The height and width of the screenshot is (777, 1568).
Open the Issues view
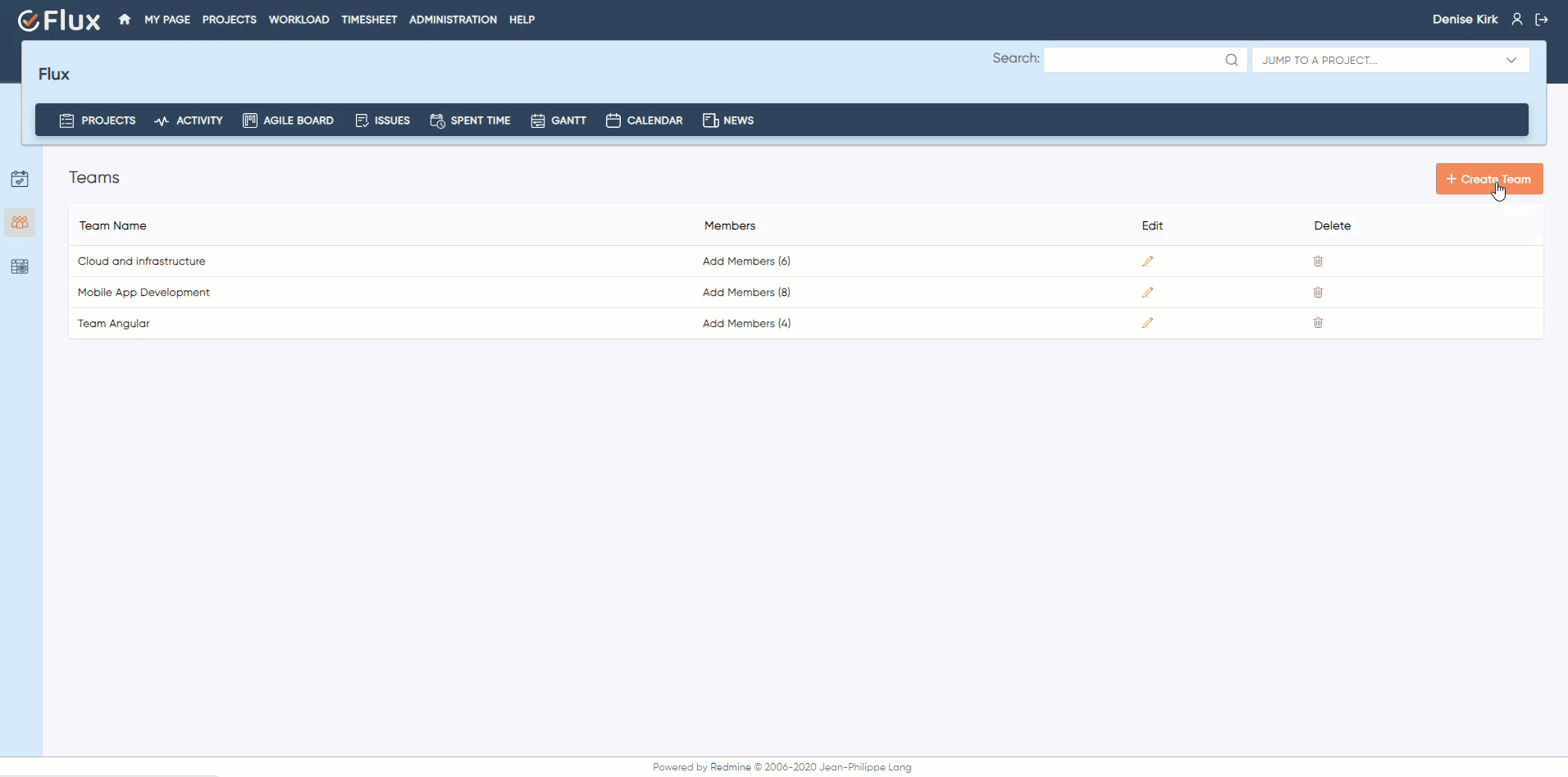382,120
